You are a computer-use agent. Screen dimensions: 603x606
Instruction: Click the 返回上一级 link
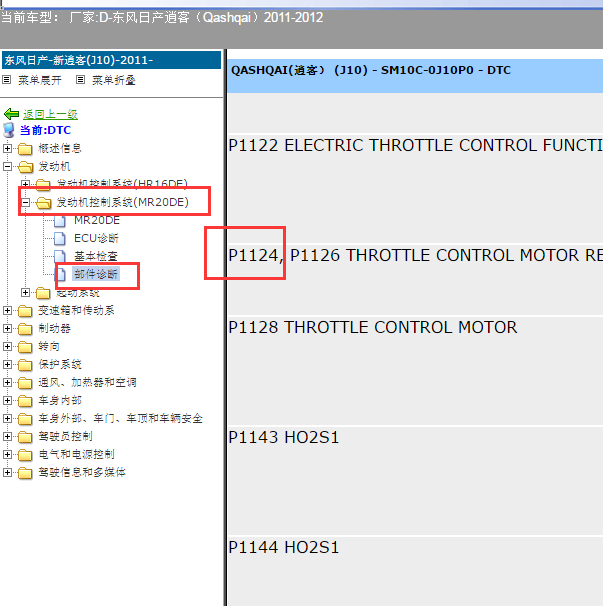coord(50,114)
